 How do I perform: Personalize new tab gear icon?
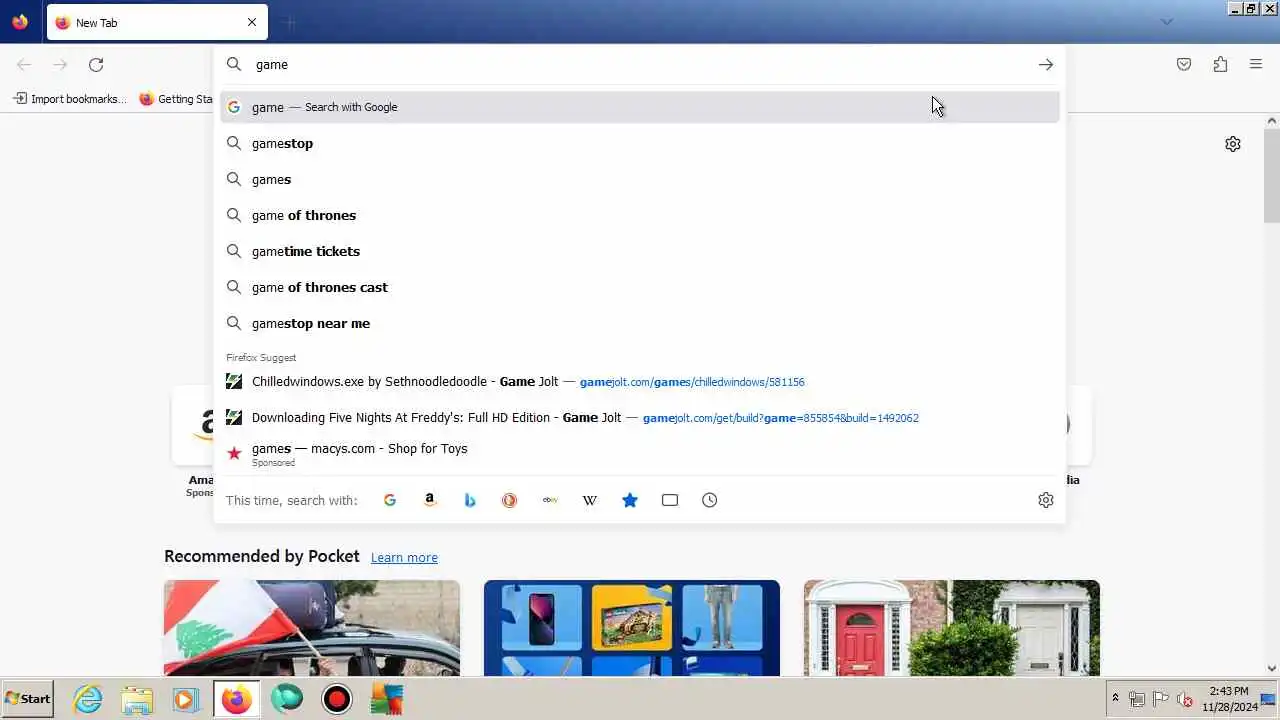[1233, 144]
